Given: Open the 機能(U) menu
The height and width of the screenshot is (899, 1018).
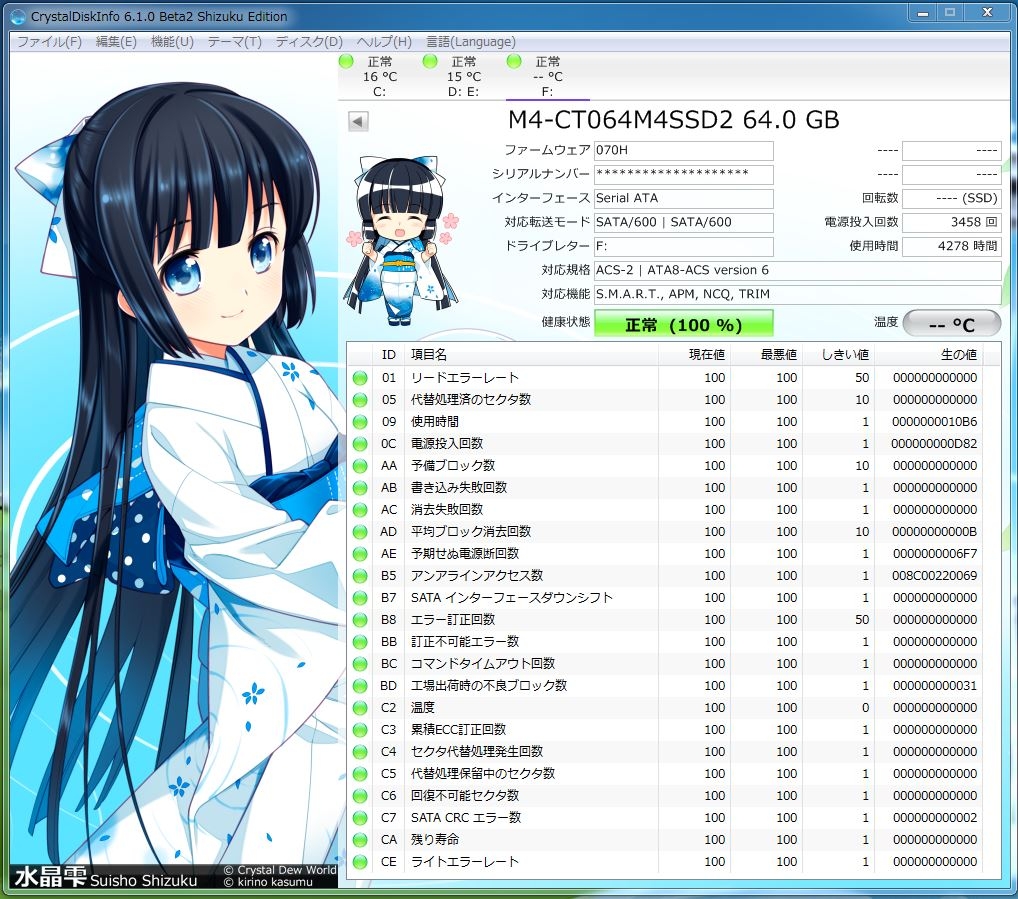Looking at the screenshot, I should 172,42.
